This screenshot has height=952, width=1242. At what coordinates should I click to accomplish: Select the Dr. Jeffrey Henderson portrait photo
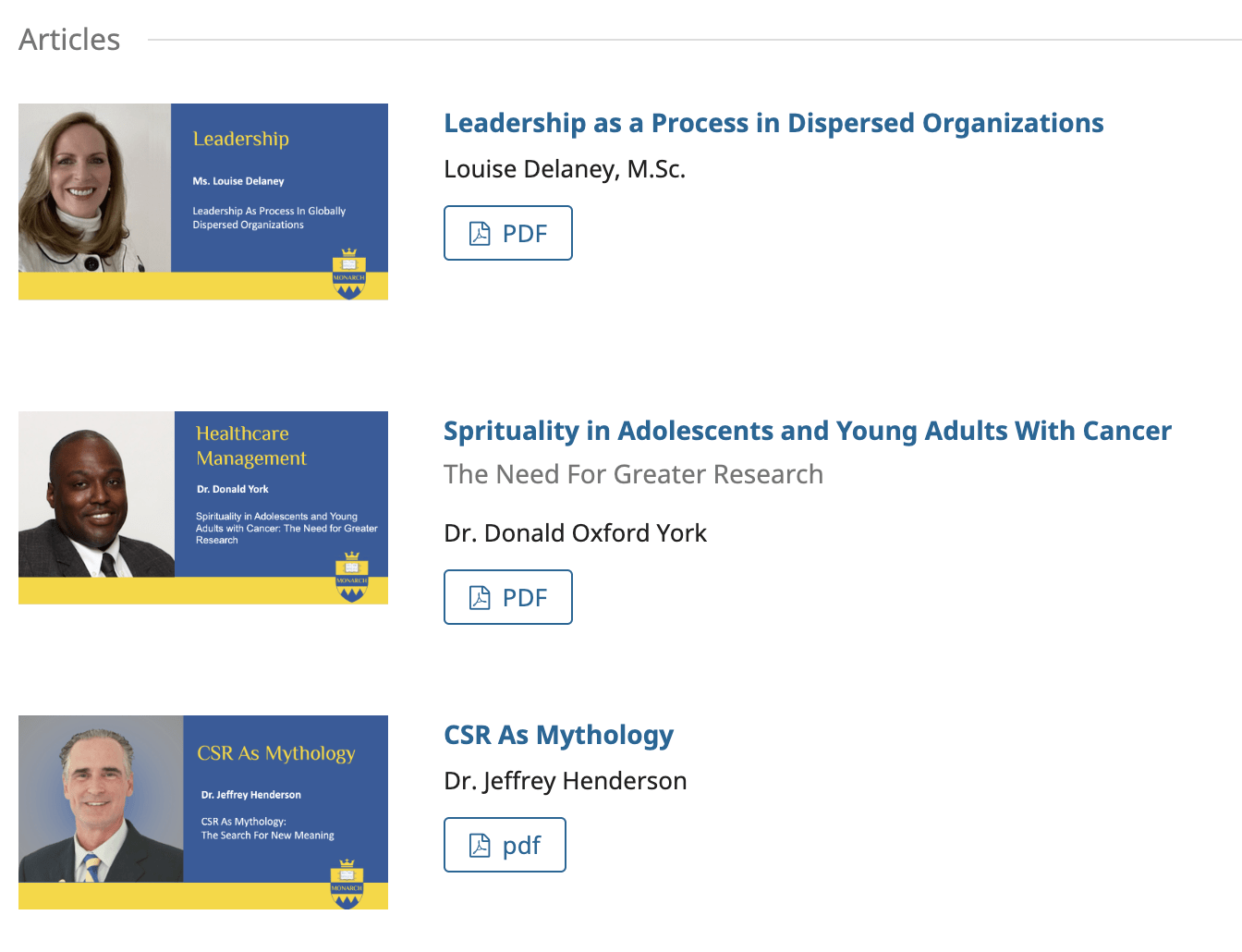[x=101, y=799]
